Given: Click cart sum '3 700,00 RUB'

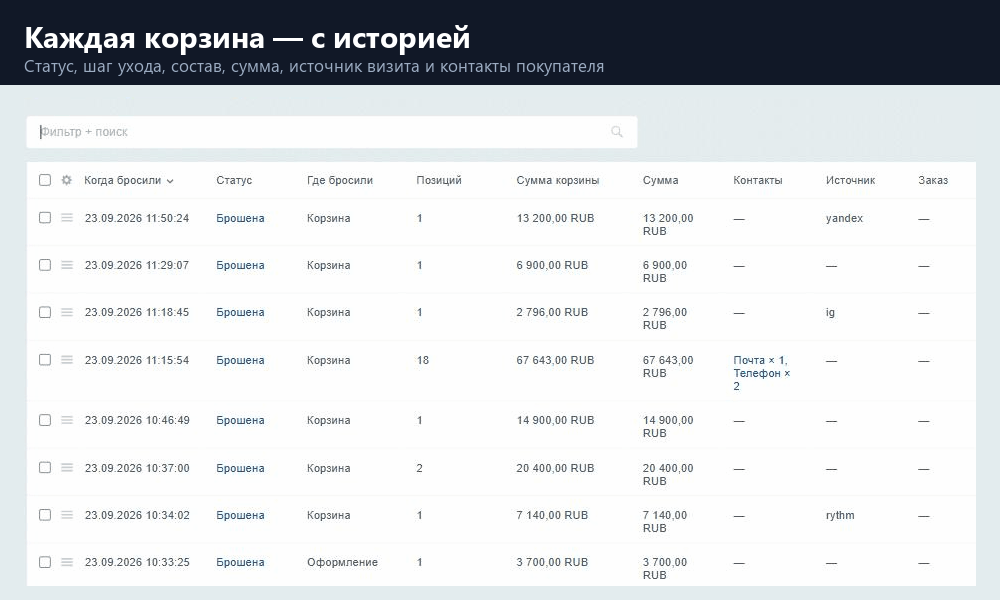Looking at the screenshot, I should coord(552,562).
